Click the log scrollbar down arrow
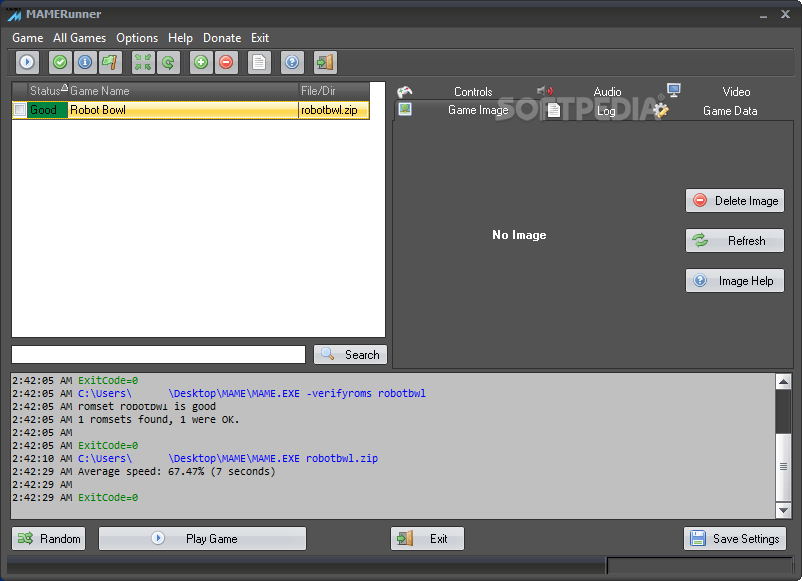Viewport: 802px width, 581px height. coord(783,510)
